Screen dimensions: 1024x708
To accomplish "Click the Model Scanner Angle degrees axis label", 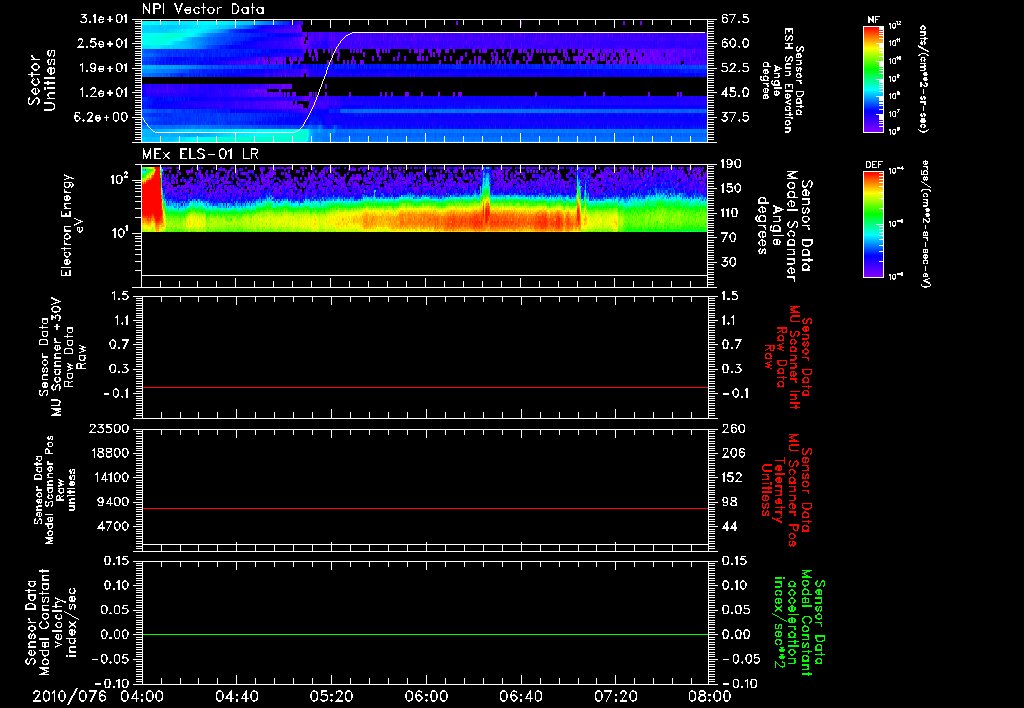I will click(x=784, y=227).
